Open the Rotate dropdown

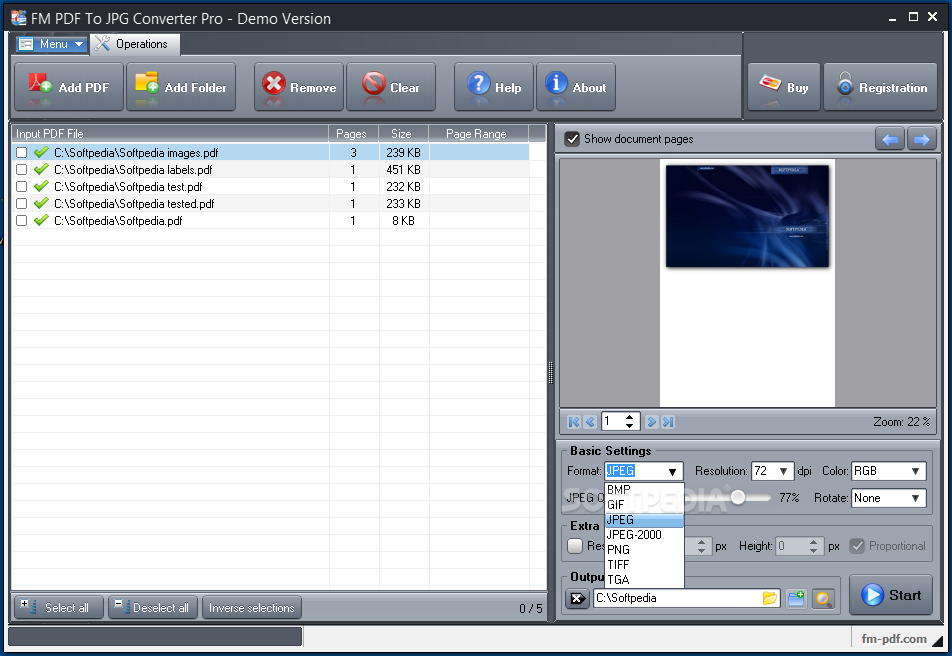point(915,498)
